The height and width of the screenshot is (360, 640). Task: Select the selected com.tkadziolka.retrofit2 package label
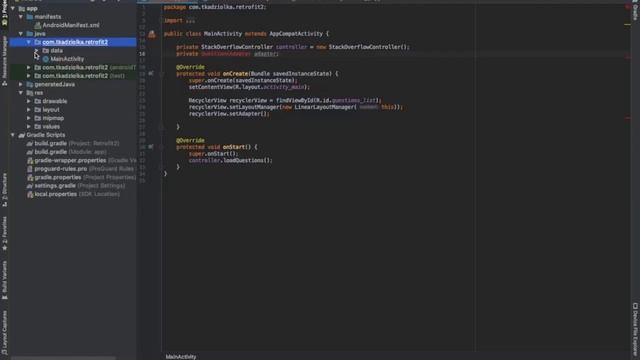[75, 42]
